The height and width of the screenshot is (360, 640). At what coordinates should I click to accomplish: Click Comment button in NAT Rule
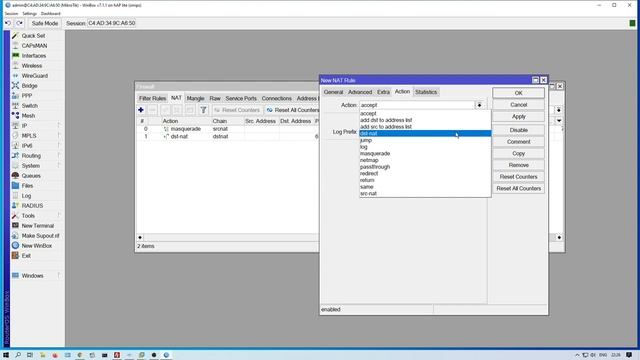(x=518, y=142)
